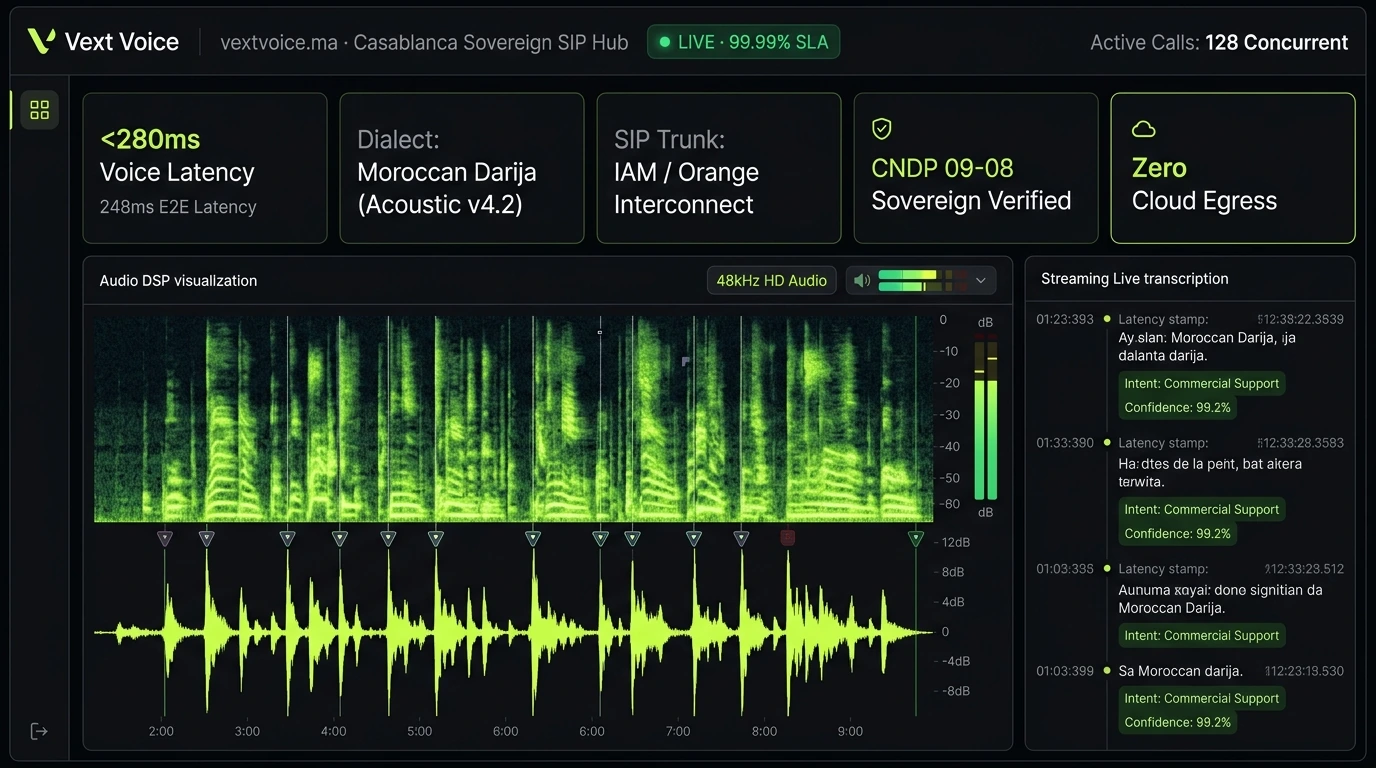Click the 'Zero' heading text
Screen dimensions: 1376x768
click(1159, 168)
